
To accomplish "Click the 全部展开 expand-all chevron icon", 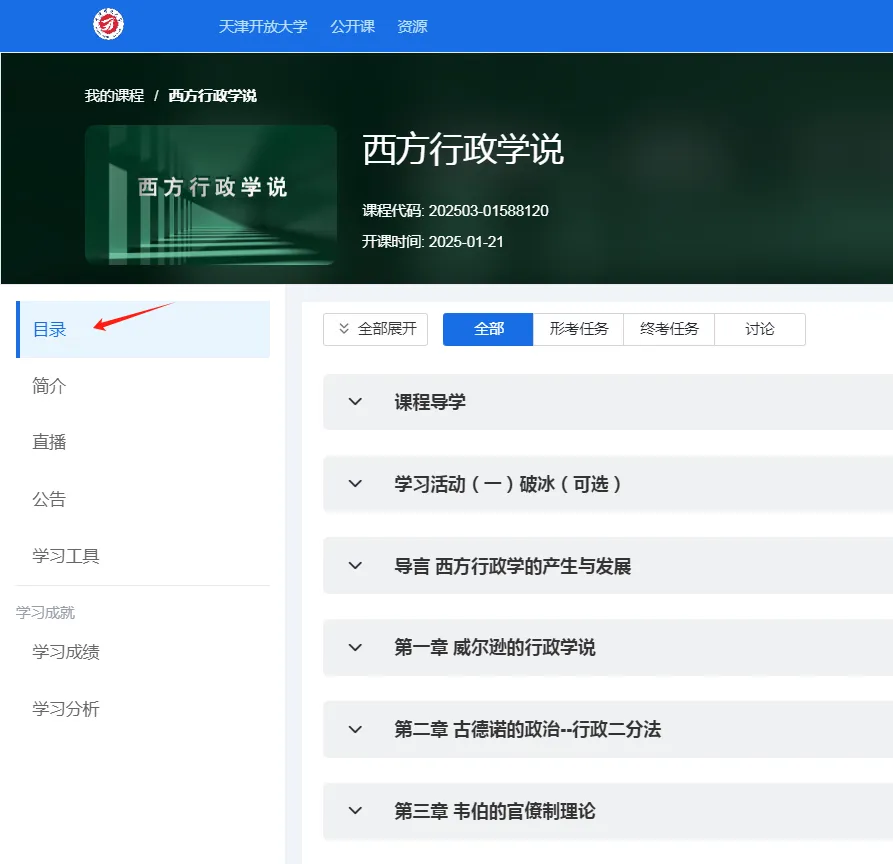I will [343, 329].
